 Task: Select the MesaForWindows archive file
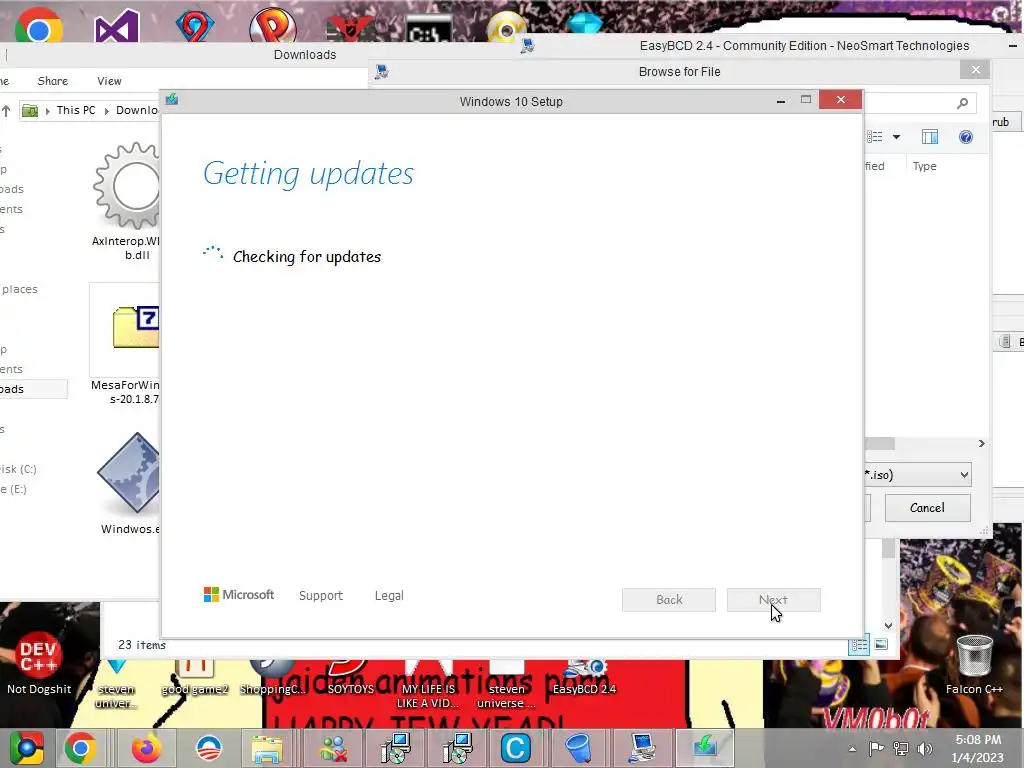pyautogui.click(x=125, y=344)
